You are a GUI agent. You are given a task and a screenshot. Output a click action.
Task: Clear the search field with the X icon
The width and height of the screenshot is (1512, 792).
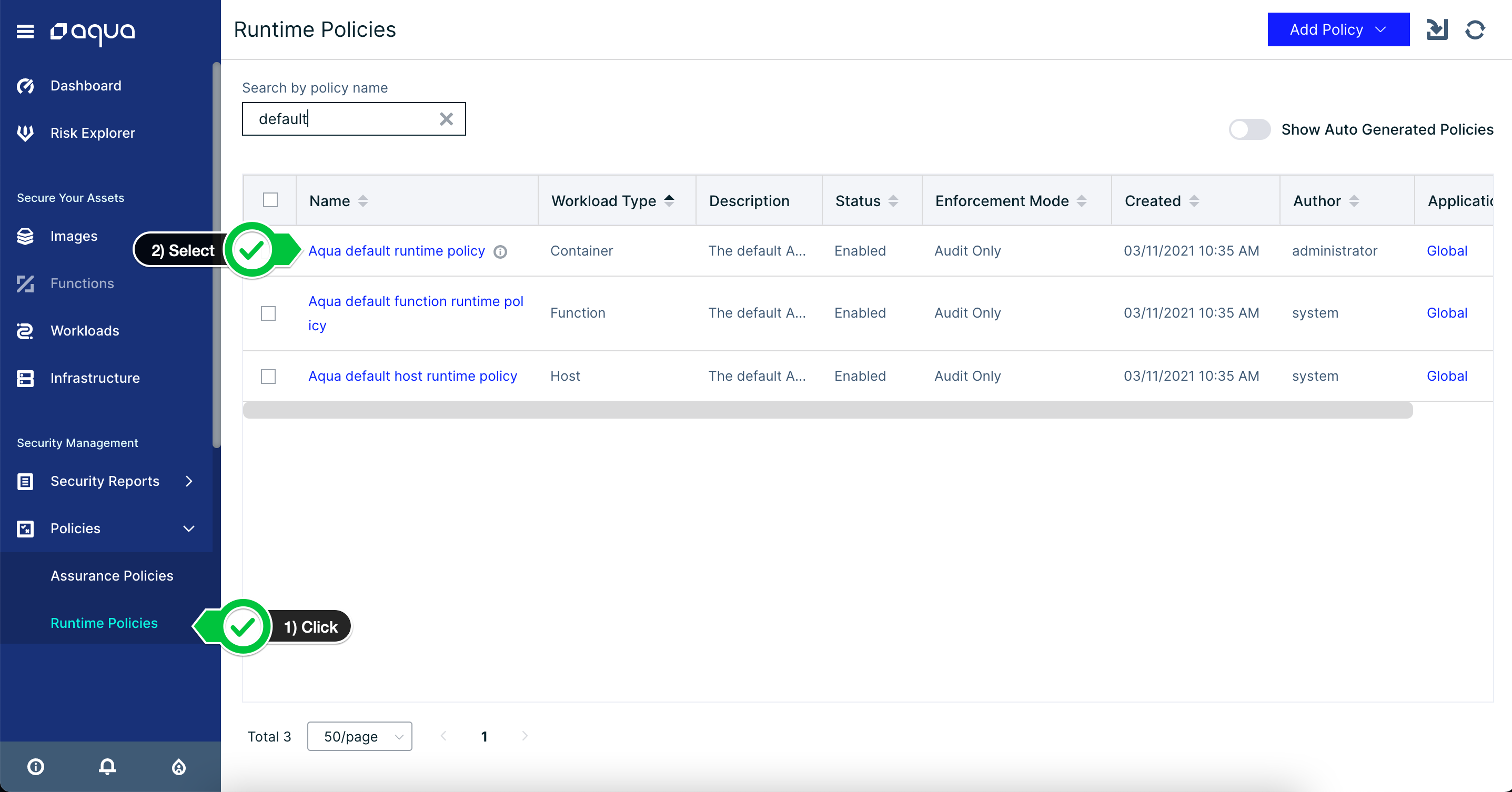click(446, 119)
